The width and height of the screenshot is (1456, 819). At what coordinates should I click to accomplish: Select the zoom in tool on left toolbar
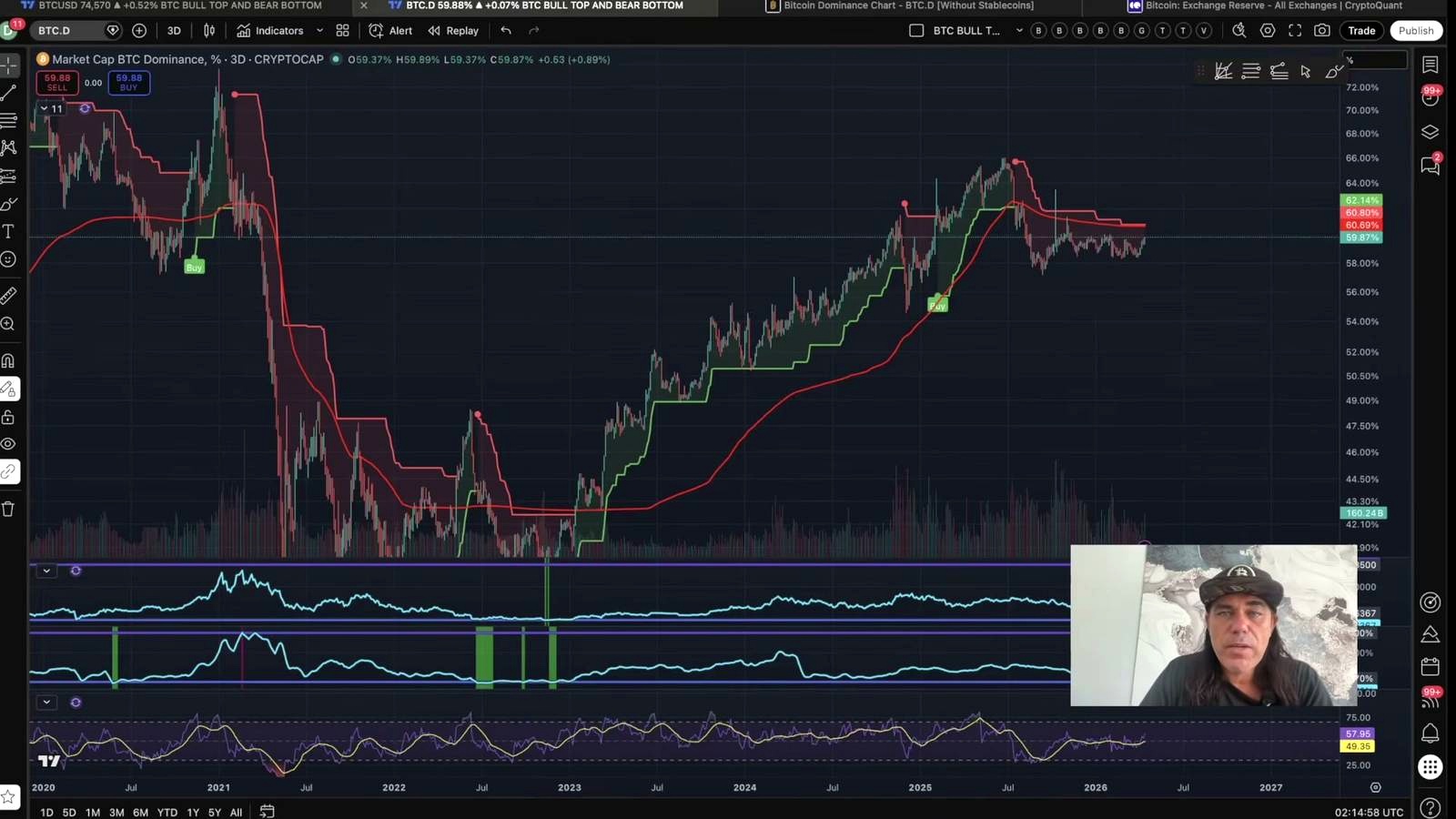(8, 324)
